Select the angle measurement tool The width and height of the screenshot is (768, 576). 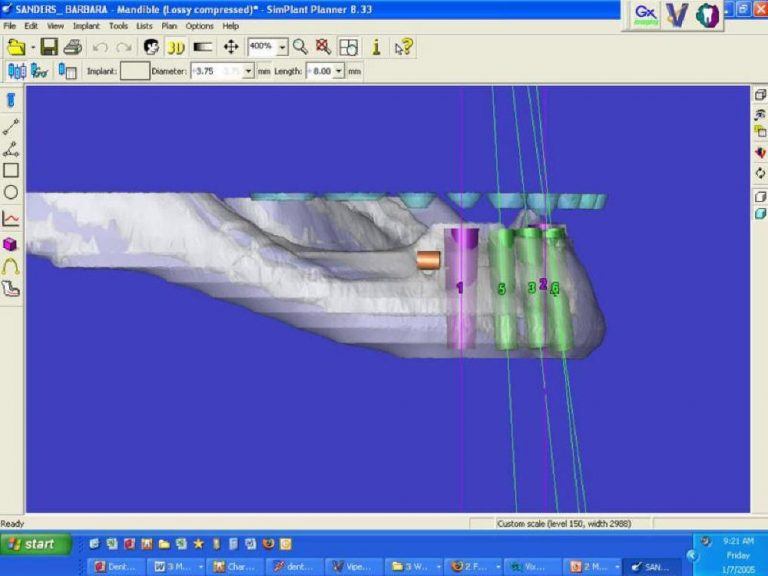[x=11, y=150]
